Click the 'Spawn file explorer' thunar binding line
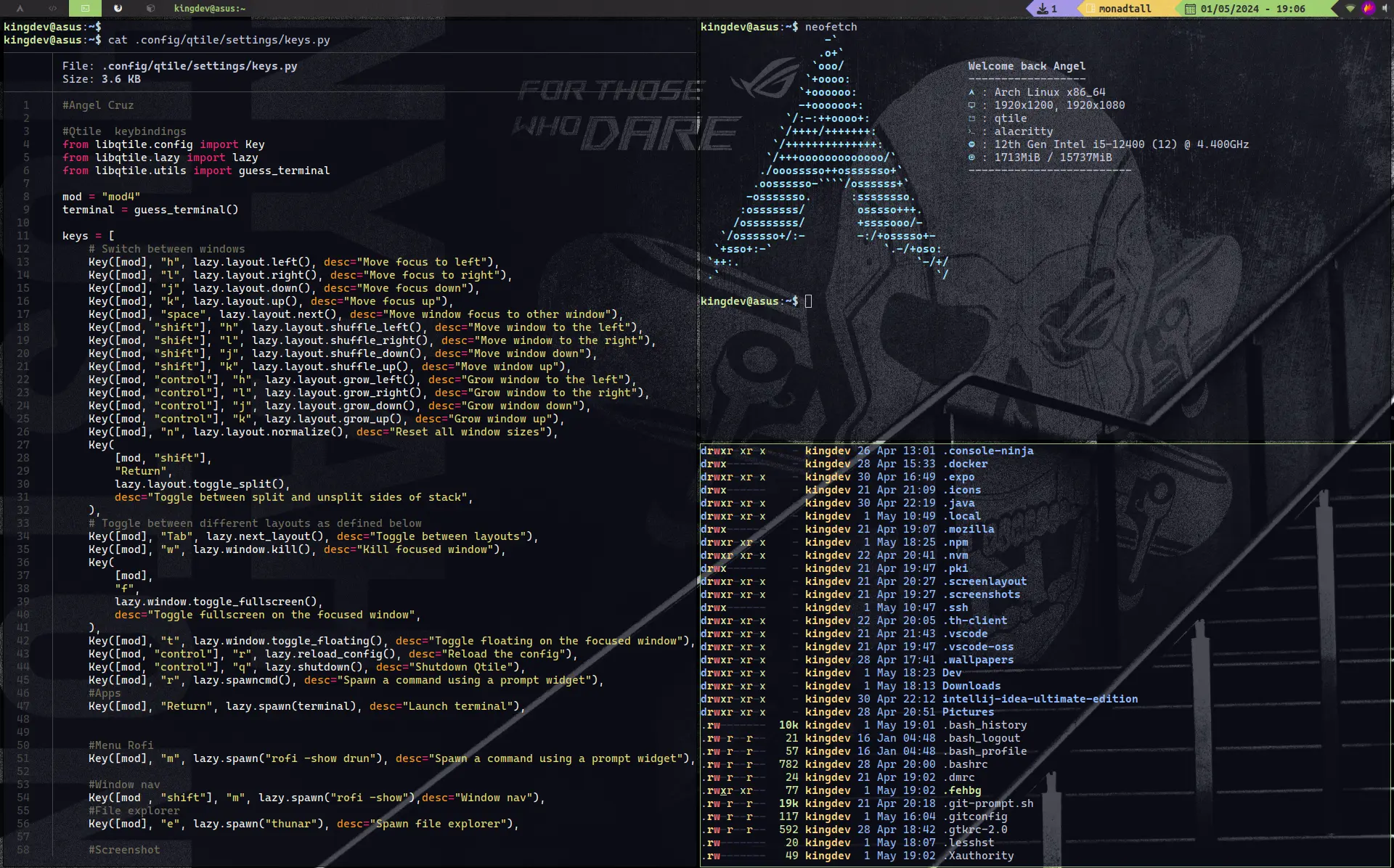Viewport: 1394px width, 868px height. (303, 824)
